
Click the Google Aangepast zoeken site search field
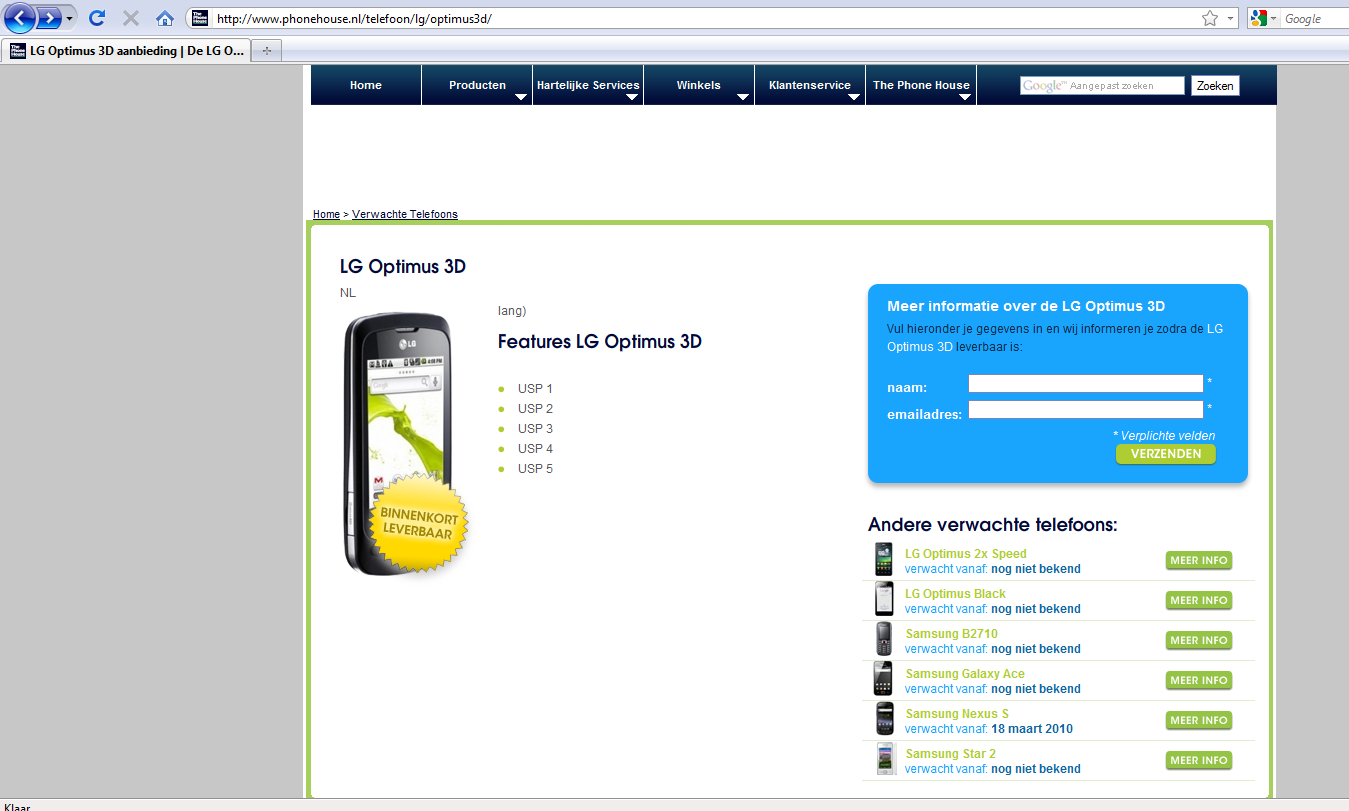coord(1102,86)
